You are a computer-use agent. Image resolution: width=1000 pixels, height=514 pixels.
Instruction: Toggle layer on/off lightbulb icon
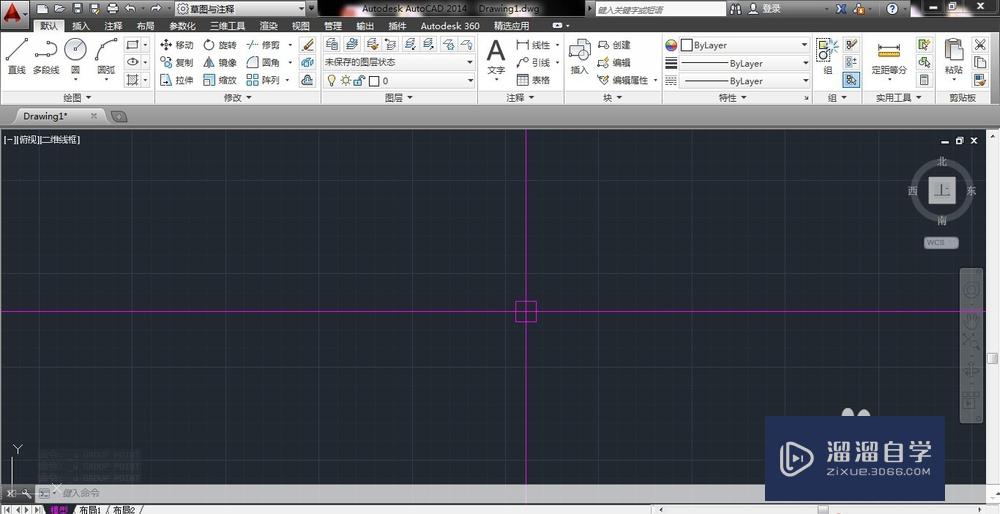click(331, 80)
